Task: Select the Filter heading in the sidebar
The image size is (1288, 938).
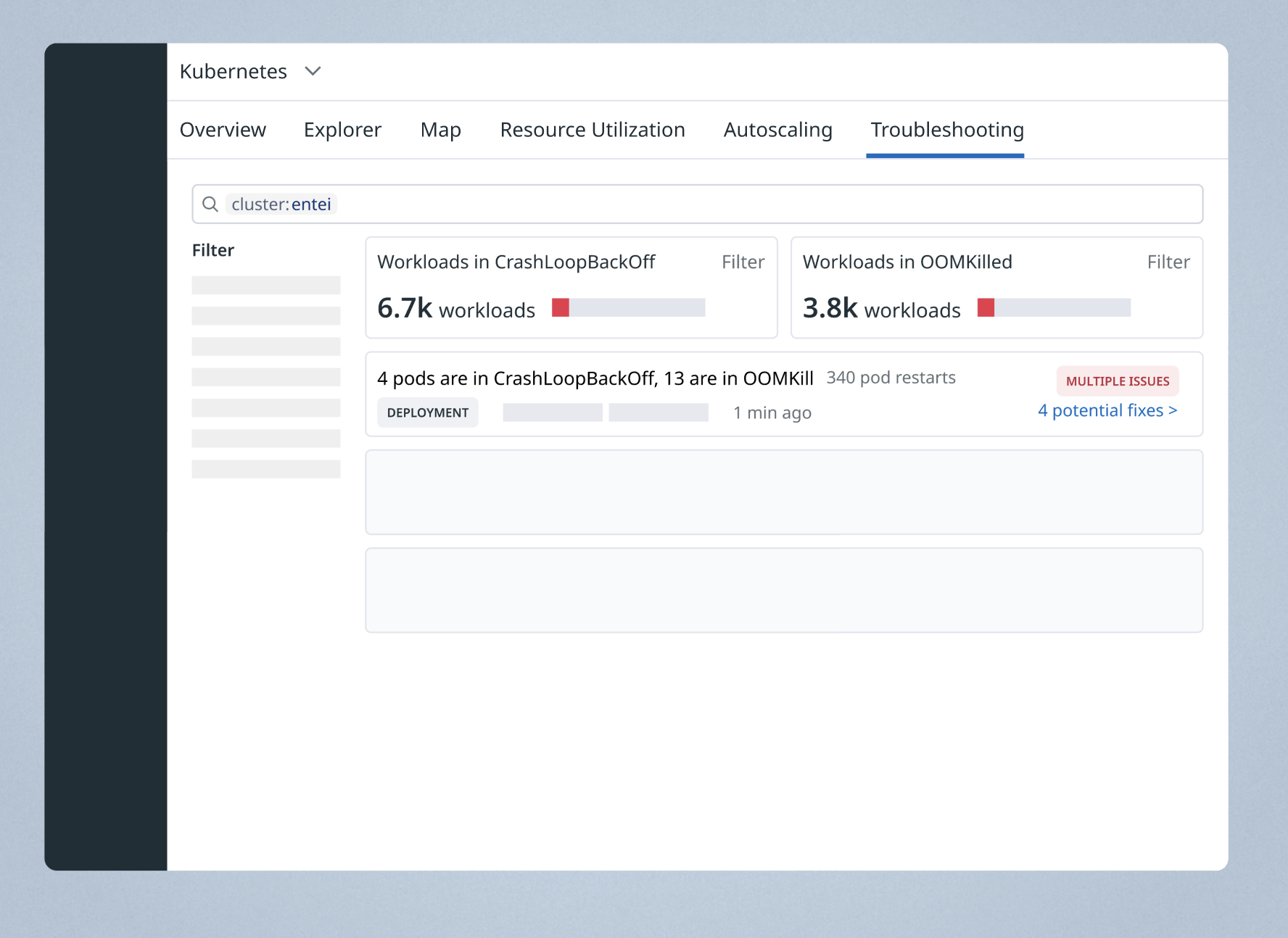Action: coord(213,249)
